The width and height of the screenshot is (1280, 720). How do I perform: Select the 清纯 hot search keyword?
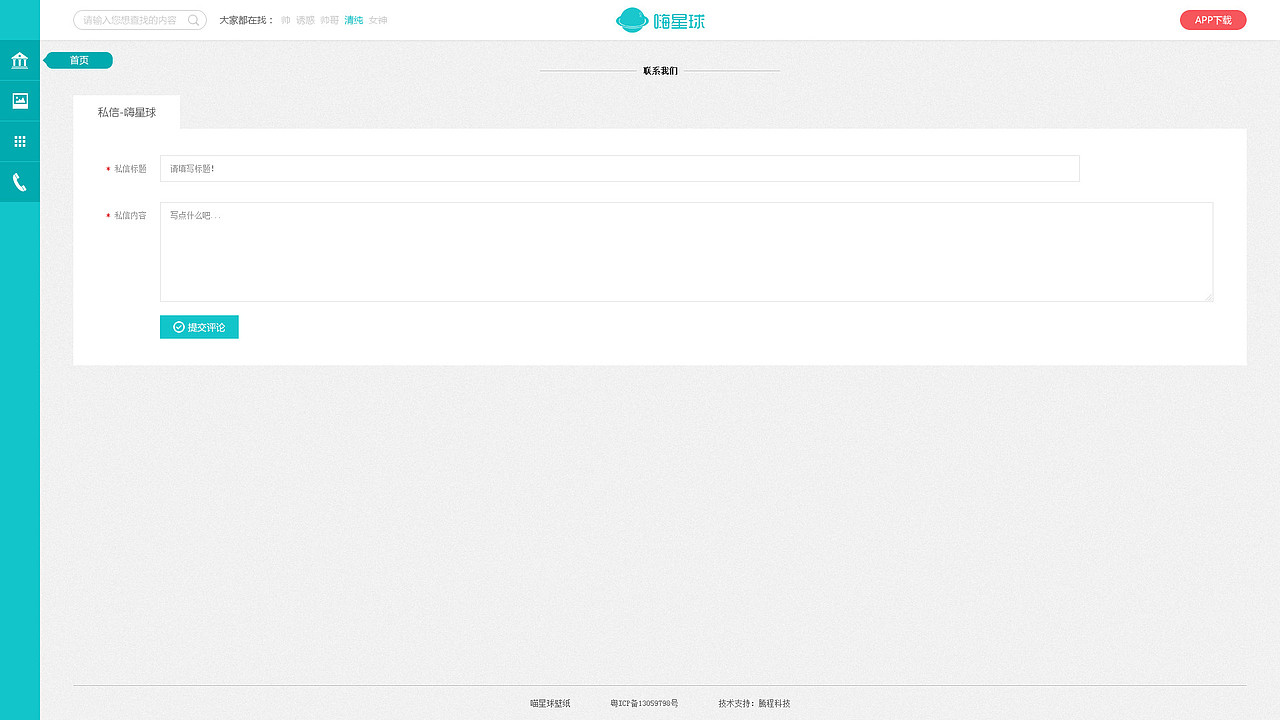[354, 20]
